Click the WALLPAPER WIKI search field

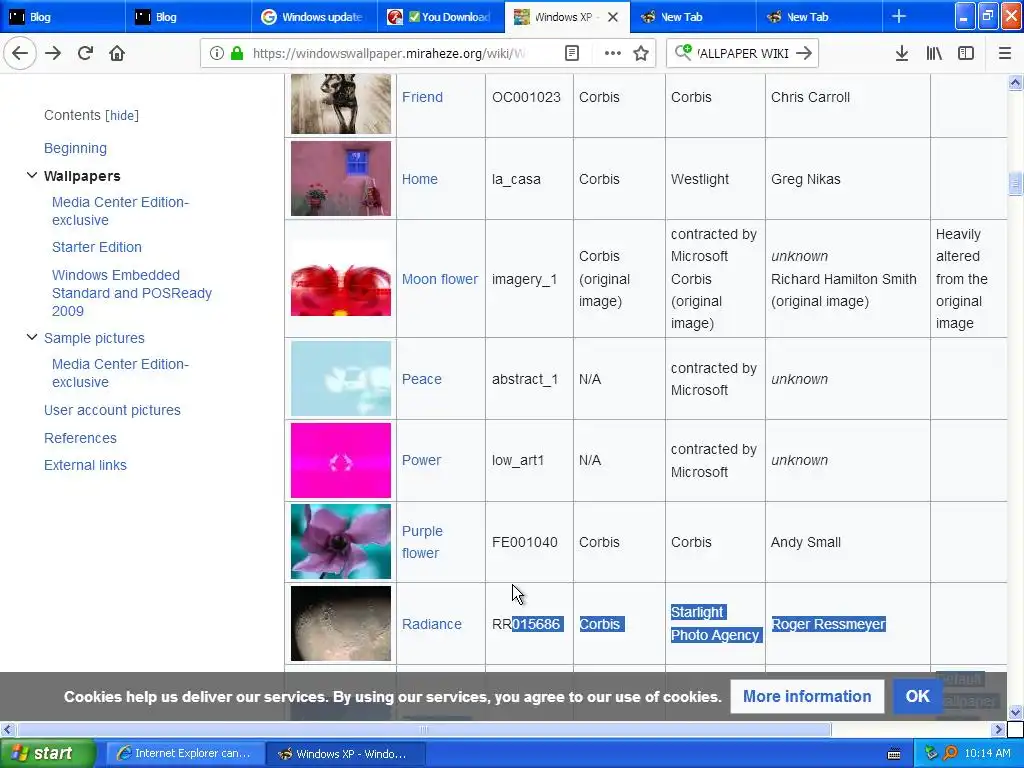click(743, 53)
